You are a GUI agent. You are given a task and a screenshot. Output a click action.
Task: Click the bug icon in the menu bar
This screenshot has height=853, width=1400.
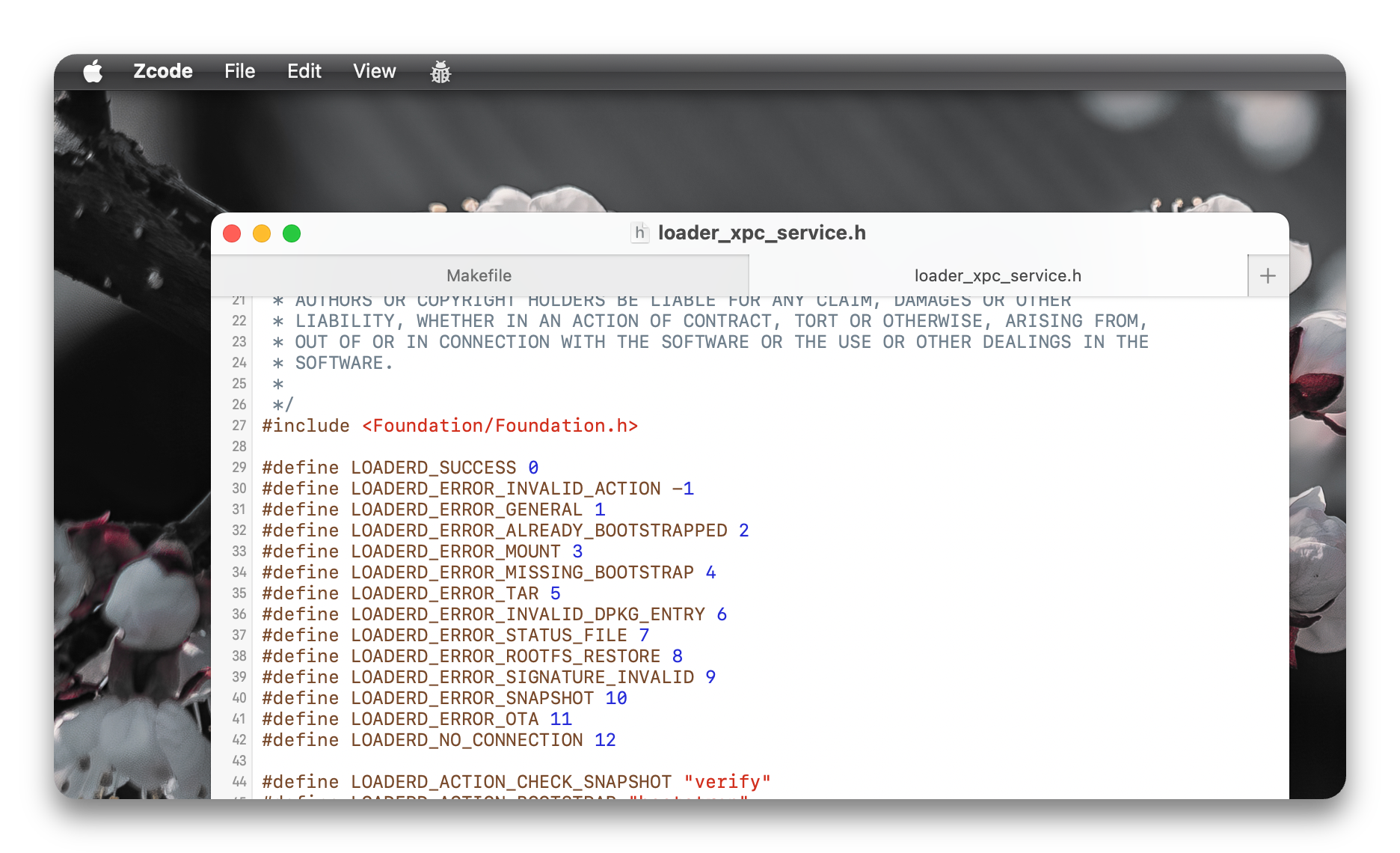click(x=440, y=72)
